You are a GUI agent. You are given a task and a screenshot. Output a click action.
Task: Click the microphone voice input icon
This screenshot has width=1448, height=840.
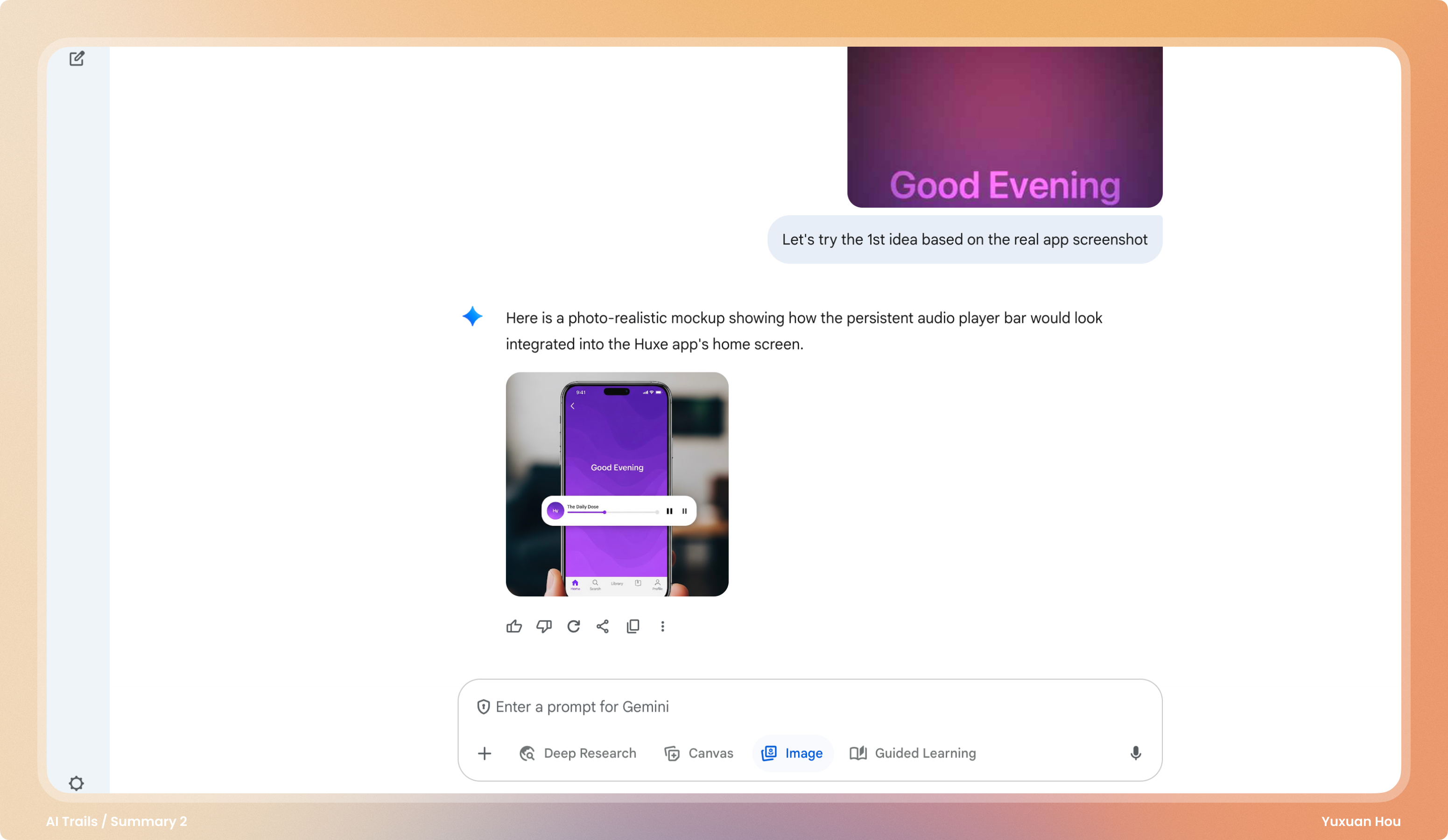1135,753
